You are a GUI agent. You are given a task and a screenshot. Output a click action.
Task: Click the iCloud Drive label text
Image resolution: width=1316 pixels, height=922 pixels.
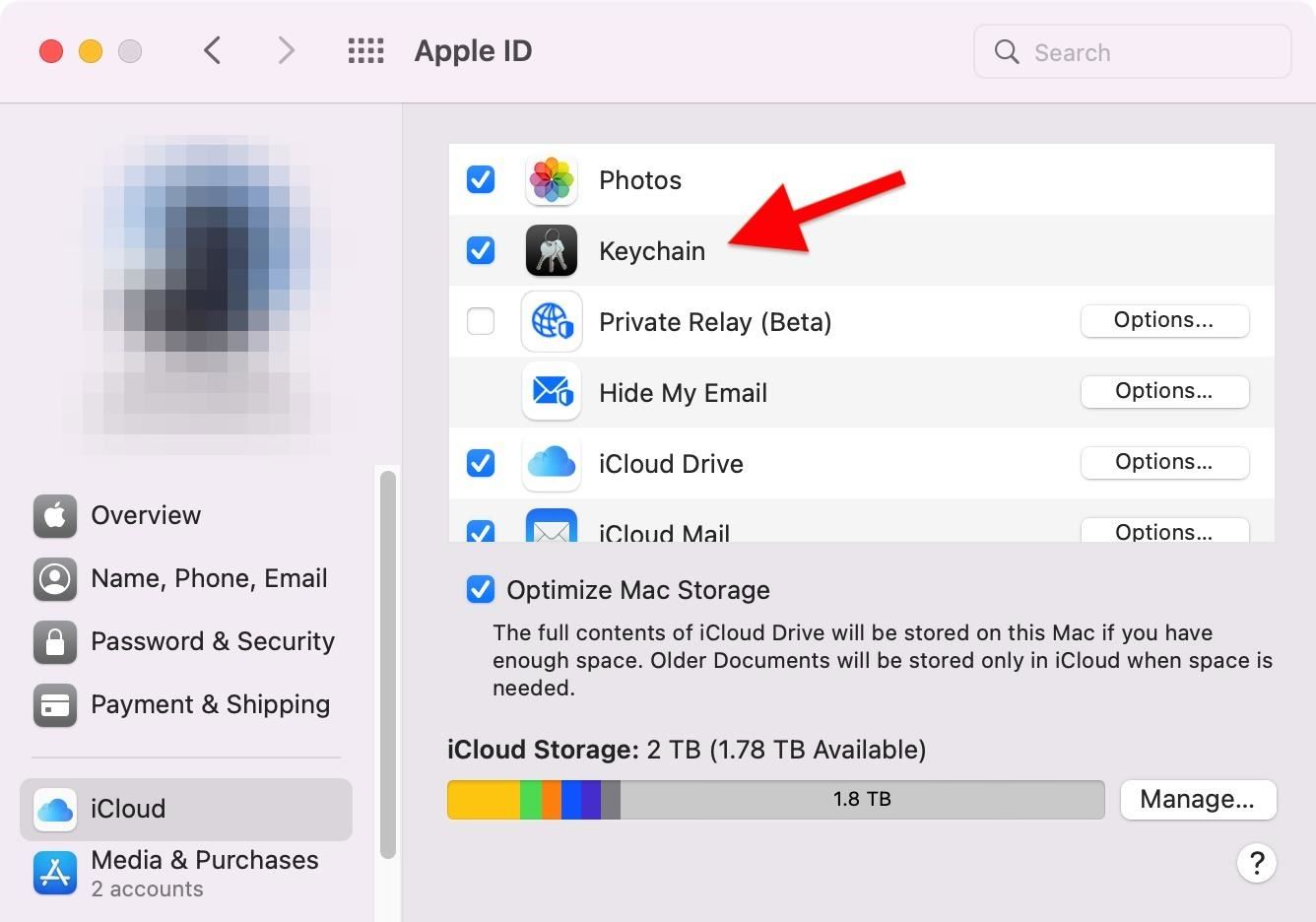(x=671, y=464)
